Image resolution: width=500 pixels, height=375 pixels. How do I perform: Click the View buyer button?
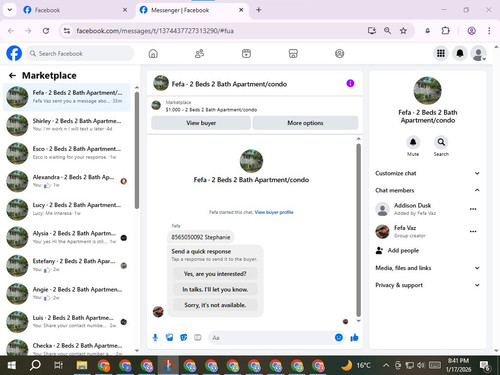201,123
